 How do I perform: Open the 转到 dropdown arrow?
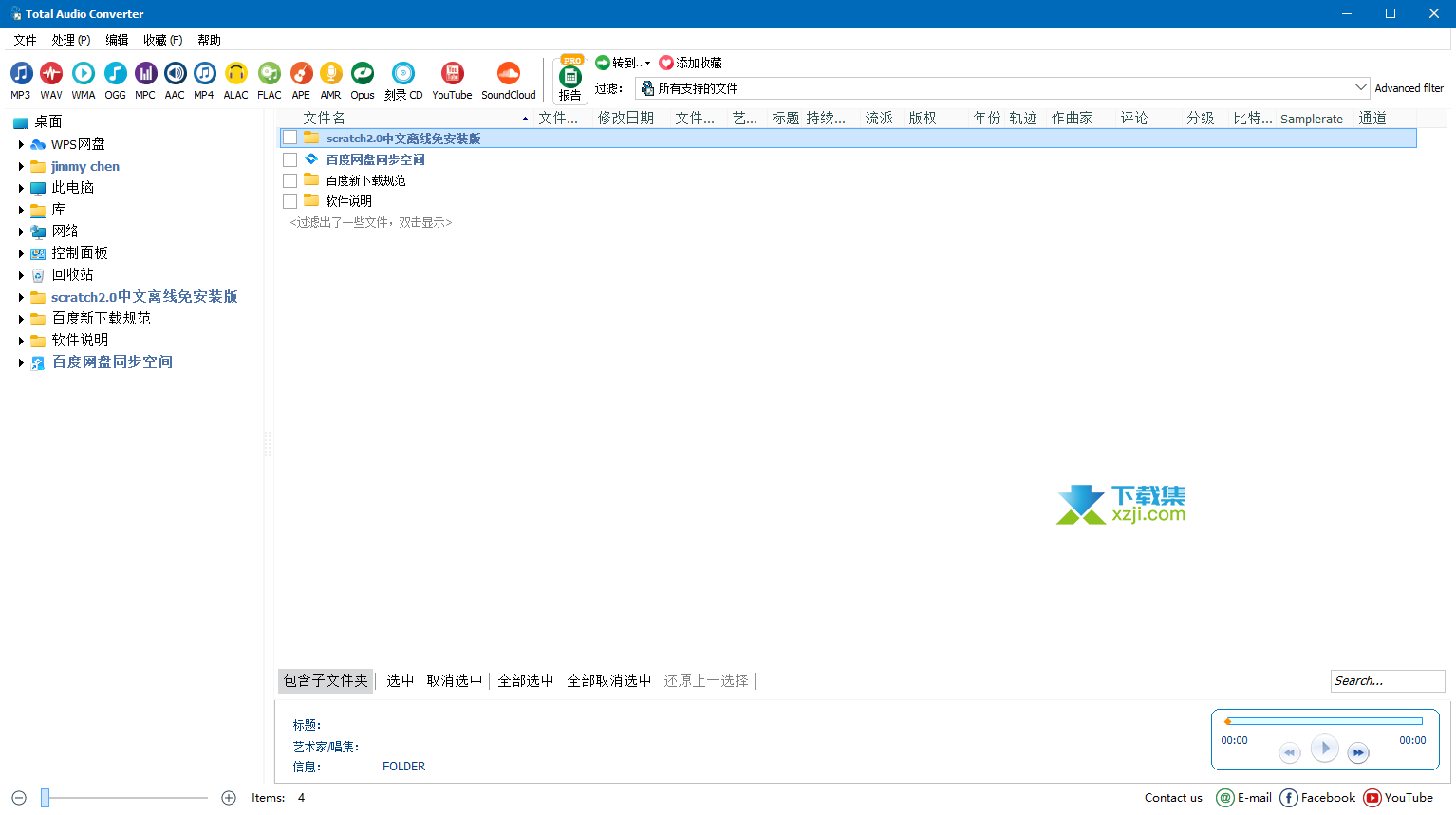[648, 64]
